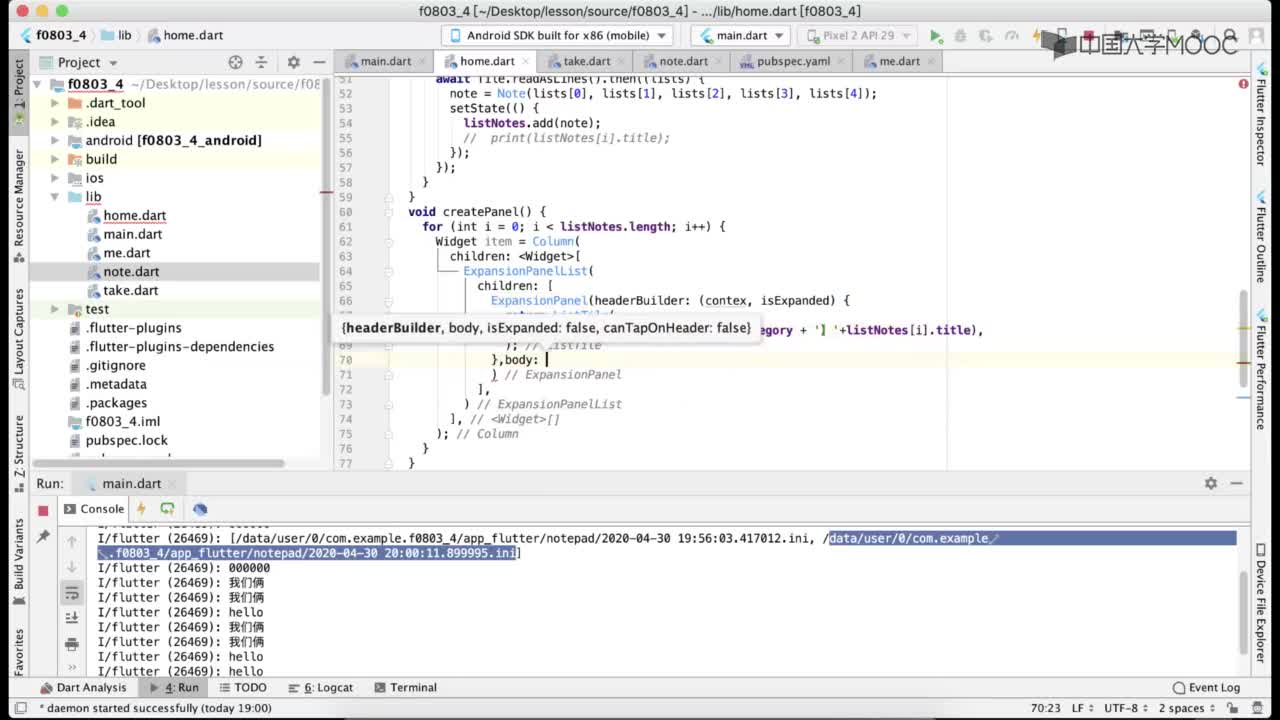
Task: Collapse the f0803_4 root project node
Action: click(37, 84)
